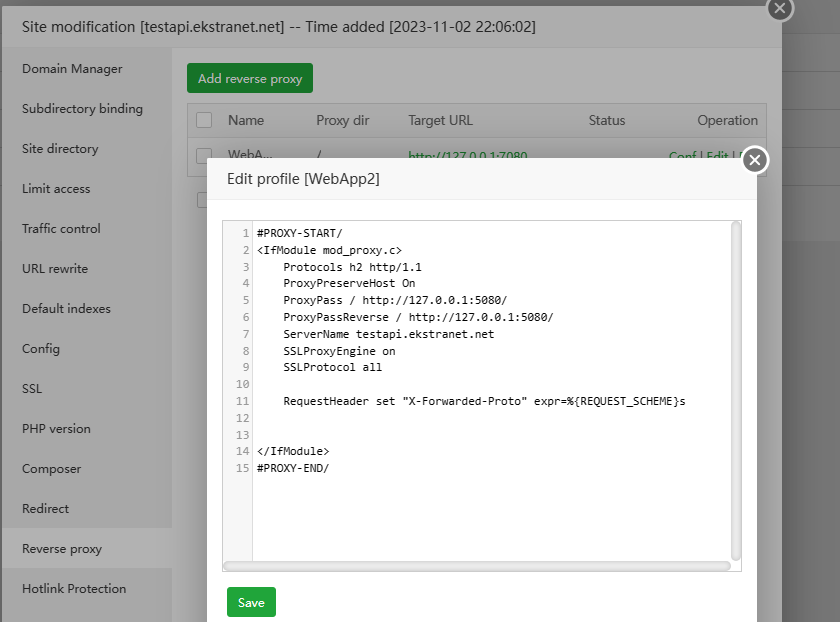The height and width of the screenshot is (622, 840).
Task: Open Traffic control settings
Action: 61,229
